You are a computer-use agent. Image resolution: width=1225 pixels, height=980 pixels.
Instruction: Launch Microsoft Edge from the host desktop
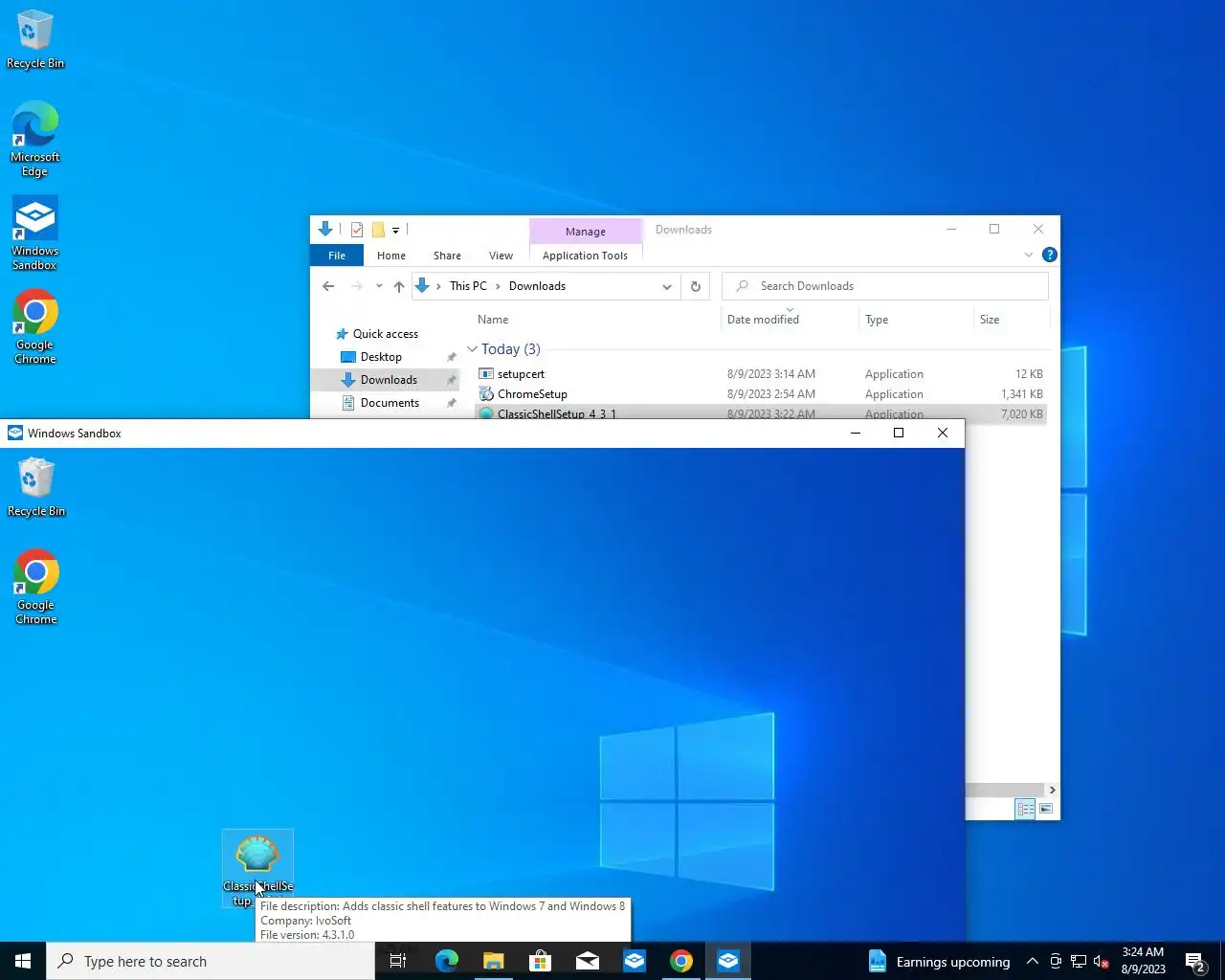(34, 139)
